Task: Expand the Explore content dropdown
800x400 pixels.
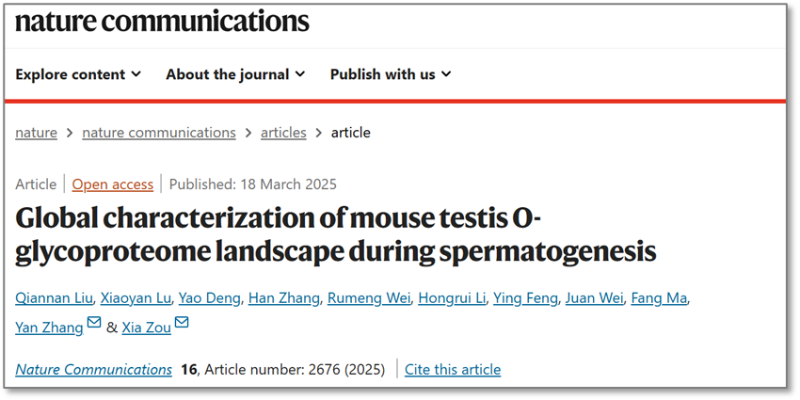Action: (78, 74)
